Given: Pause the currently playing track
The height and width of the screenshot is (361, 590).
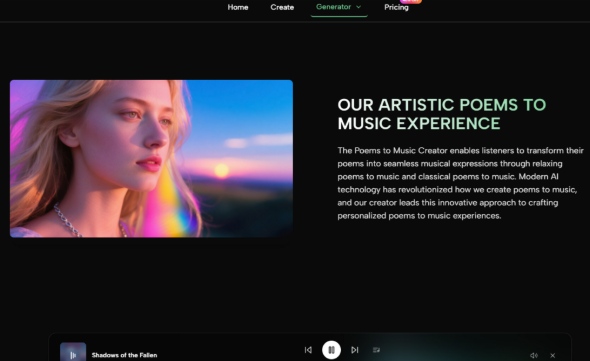Looking at the screenshot, I should tap(331, 350).
